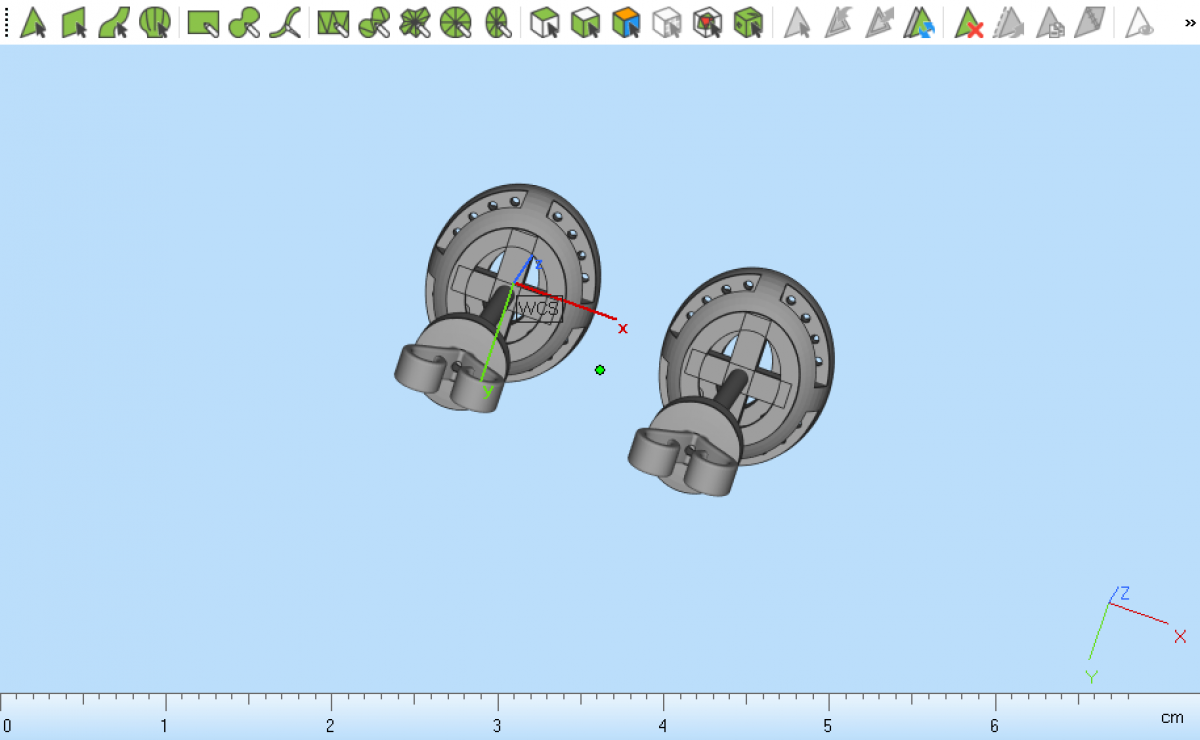Click the cube icon with orange top
This screenshot has height=740, width=1200.
point(626,22)
